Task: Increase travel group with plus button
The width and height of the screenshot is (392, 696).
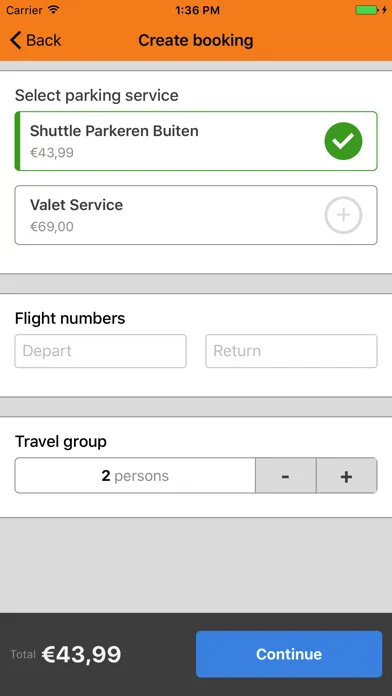Action: [346, 476]
